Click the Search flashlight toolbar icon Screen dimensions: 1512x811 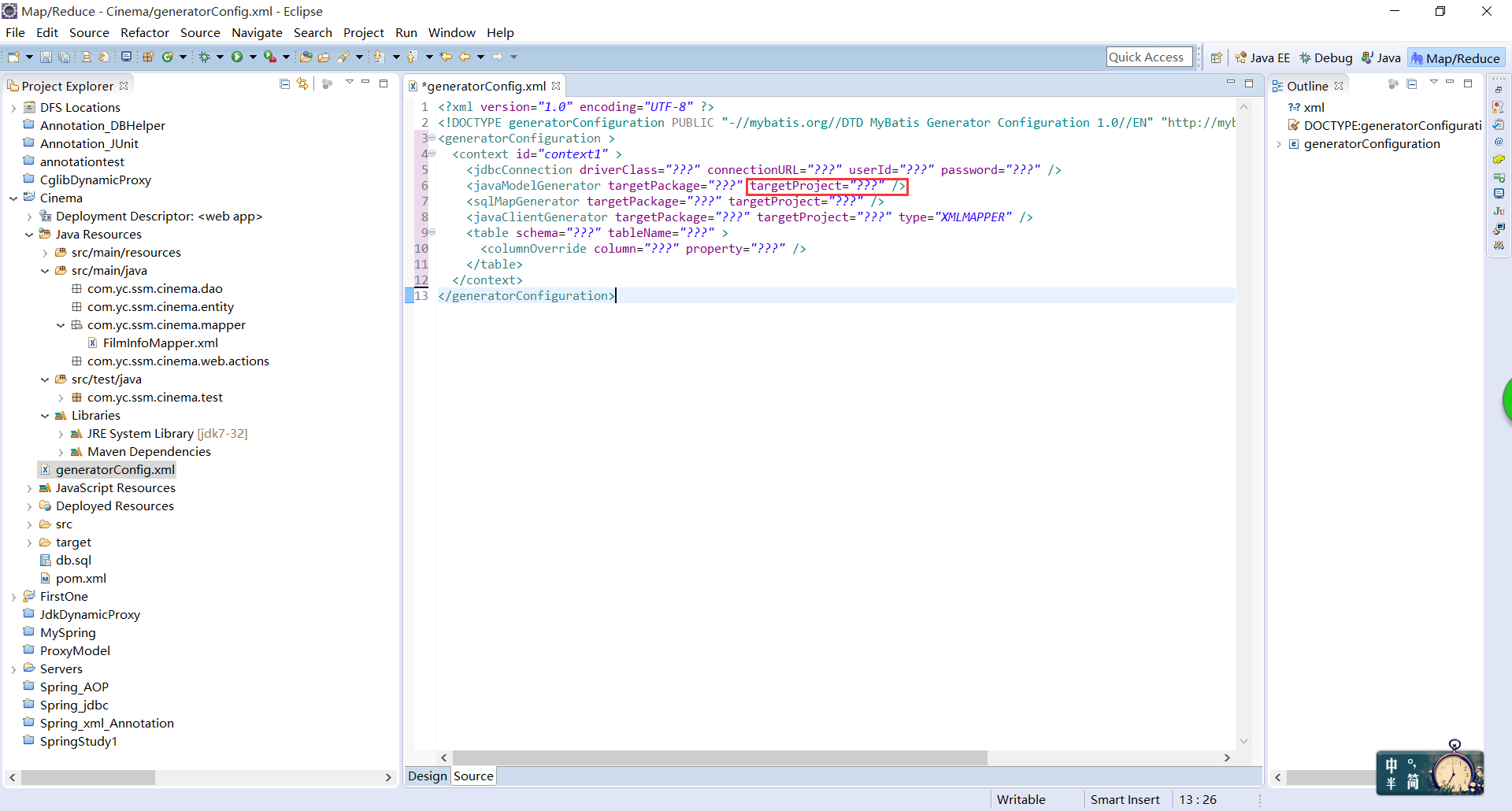(x=343, y=57)
